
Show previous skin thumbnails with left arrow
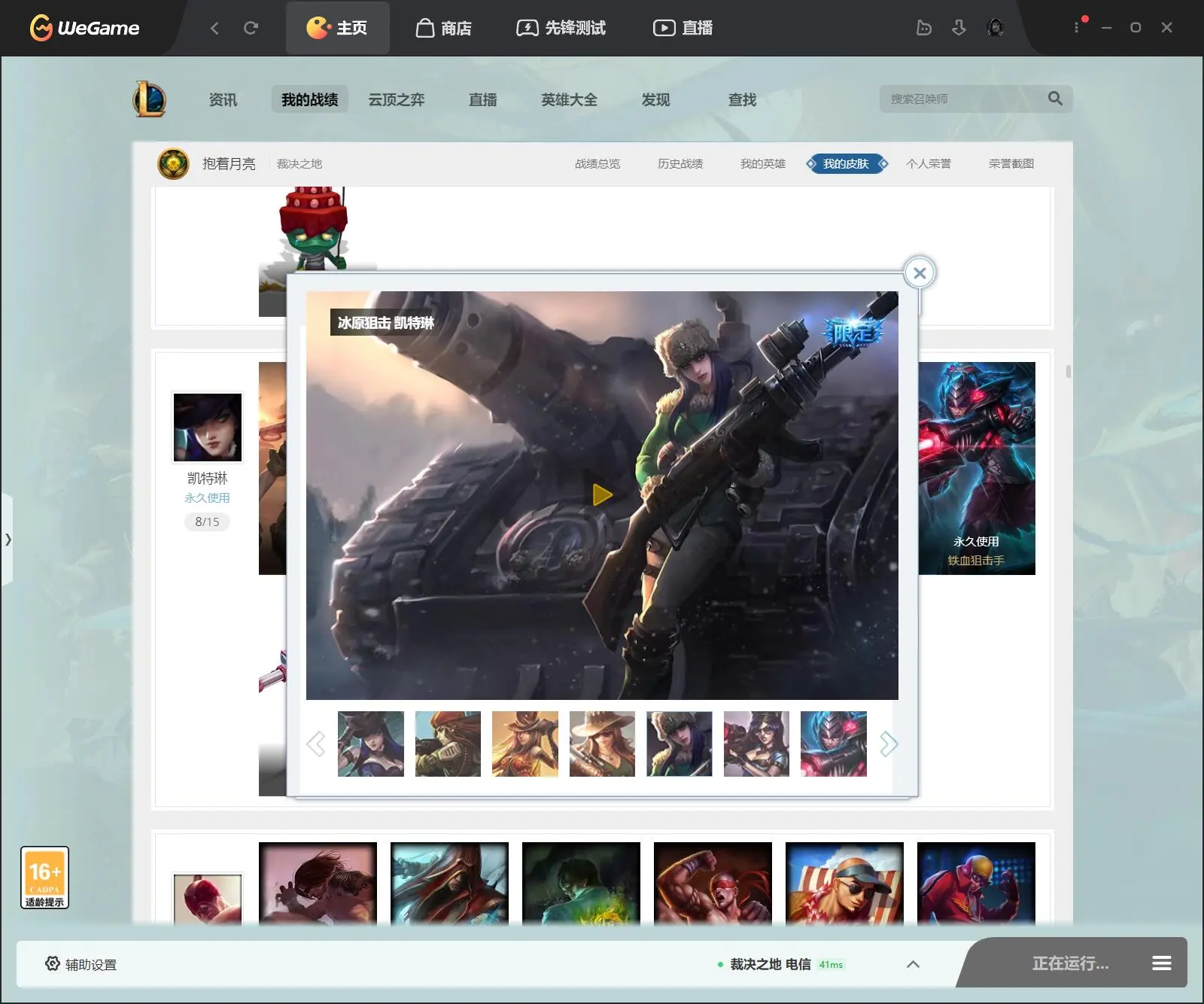coord(316,744)
